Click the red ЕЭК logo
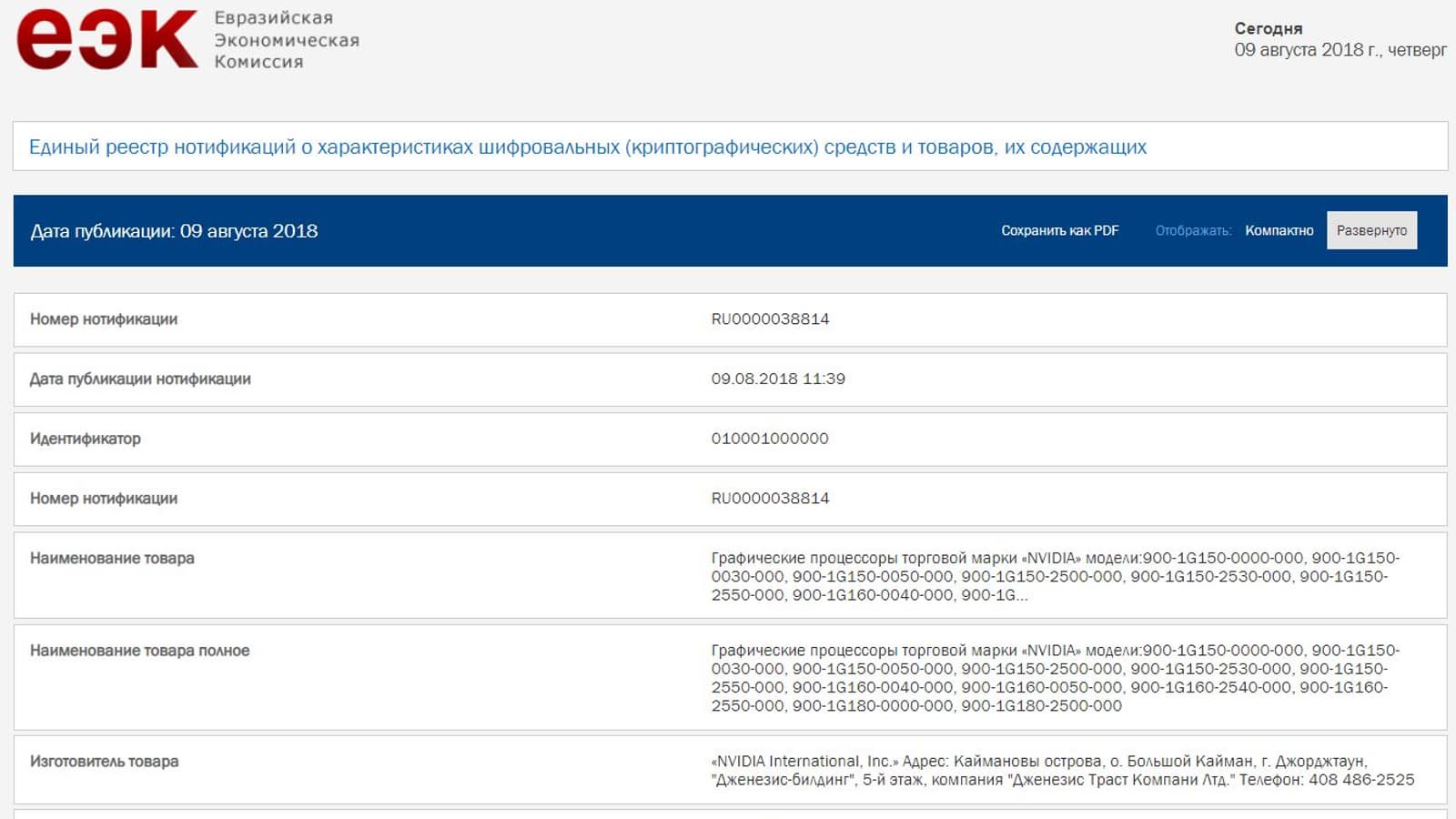The height and width of the screenshot is (819, 1456). [x=106, y=40]
